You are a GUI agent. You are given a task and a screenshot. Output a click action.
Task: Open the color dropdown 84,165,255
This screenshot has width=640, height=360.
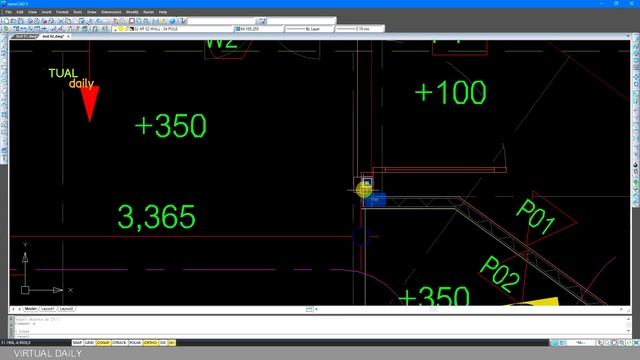(x=259, y=29)
